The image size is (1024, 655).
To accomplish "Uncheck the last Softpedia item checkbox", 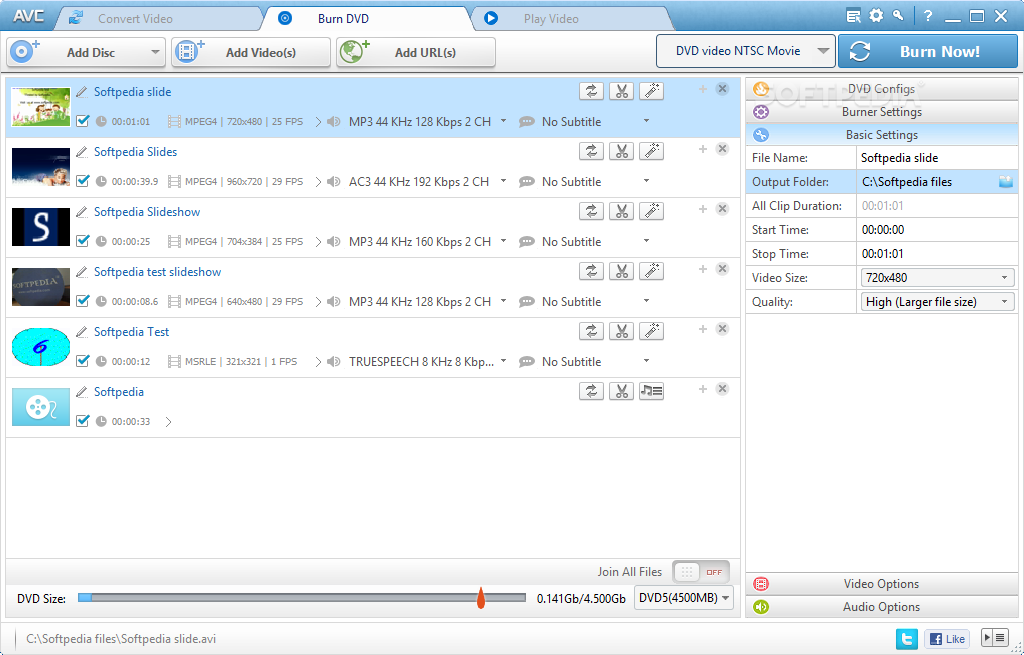I will tap(82, 421).
